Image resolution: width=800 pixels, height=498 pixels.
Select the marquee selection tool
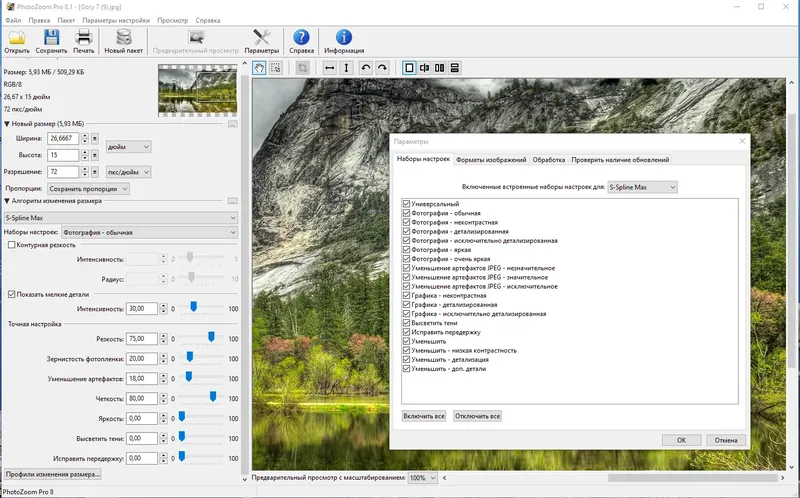coord(276,68)
